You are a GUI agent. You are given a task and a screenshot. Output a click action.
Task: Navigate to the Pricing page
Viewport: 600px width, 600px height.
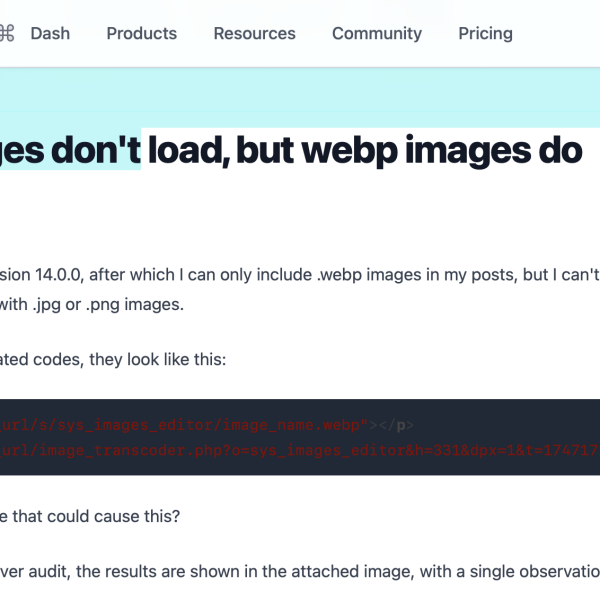coord(485,33)
